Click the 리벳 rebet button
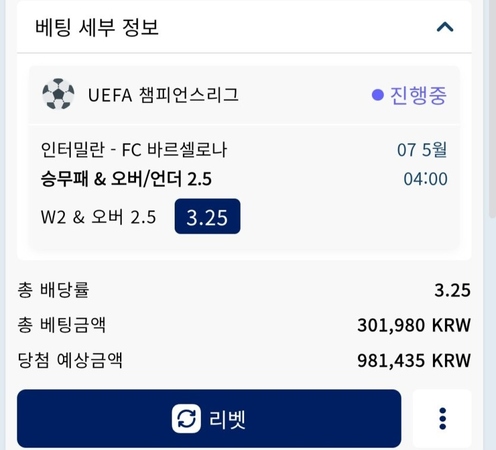Viewport: 496px width, 450px height. point(209,418)
